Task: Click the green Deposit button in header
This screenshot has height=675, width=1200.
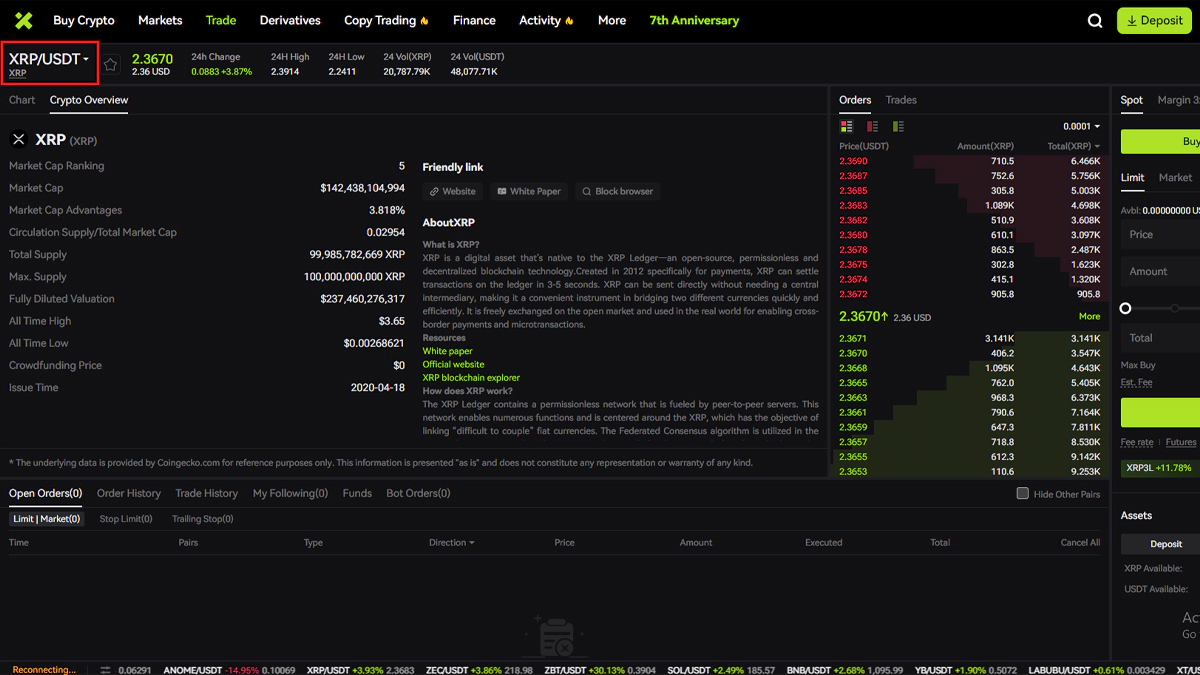Action: (x=1154, y=21)
